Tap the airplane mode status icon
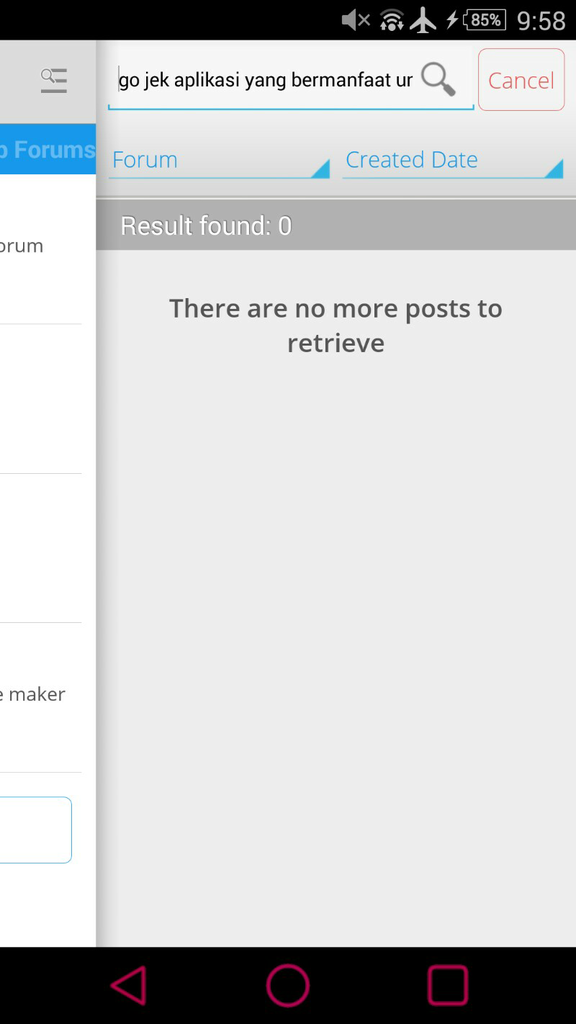 point(423,20)
